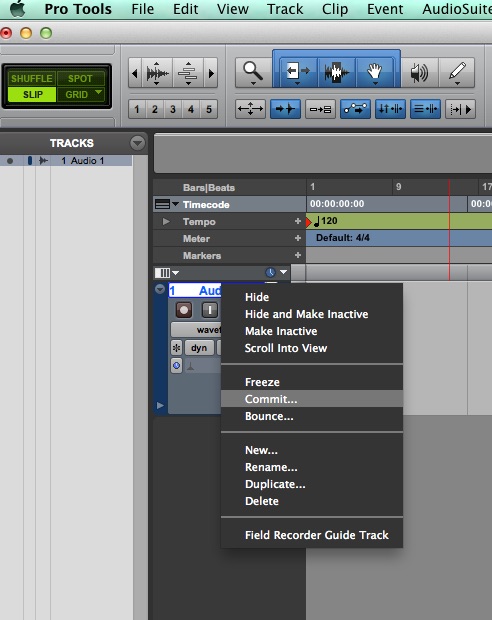Screen dimensions: 492x620
Task: Toggle Link Timeline and Edit Selection
Action: 390,109
